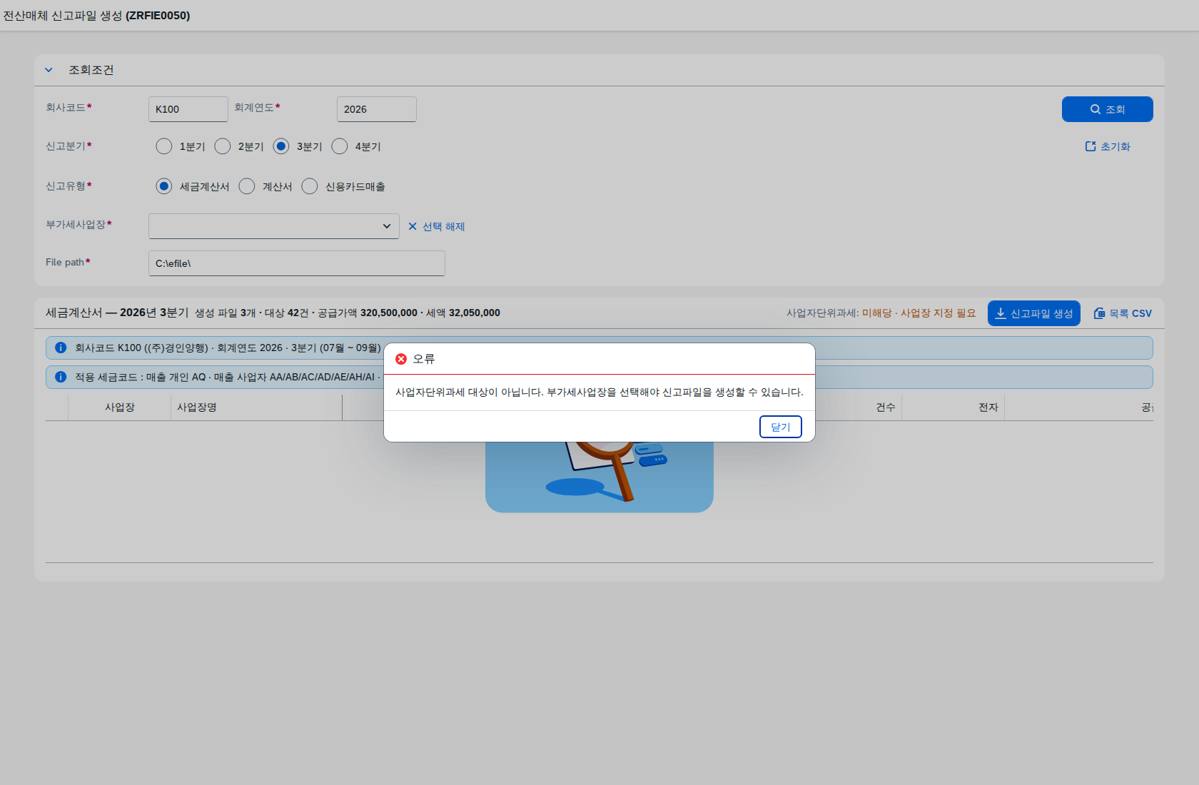Click the 조회조건 panel title
1199x785 pixels.
coord(91,70)
